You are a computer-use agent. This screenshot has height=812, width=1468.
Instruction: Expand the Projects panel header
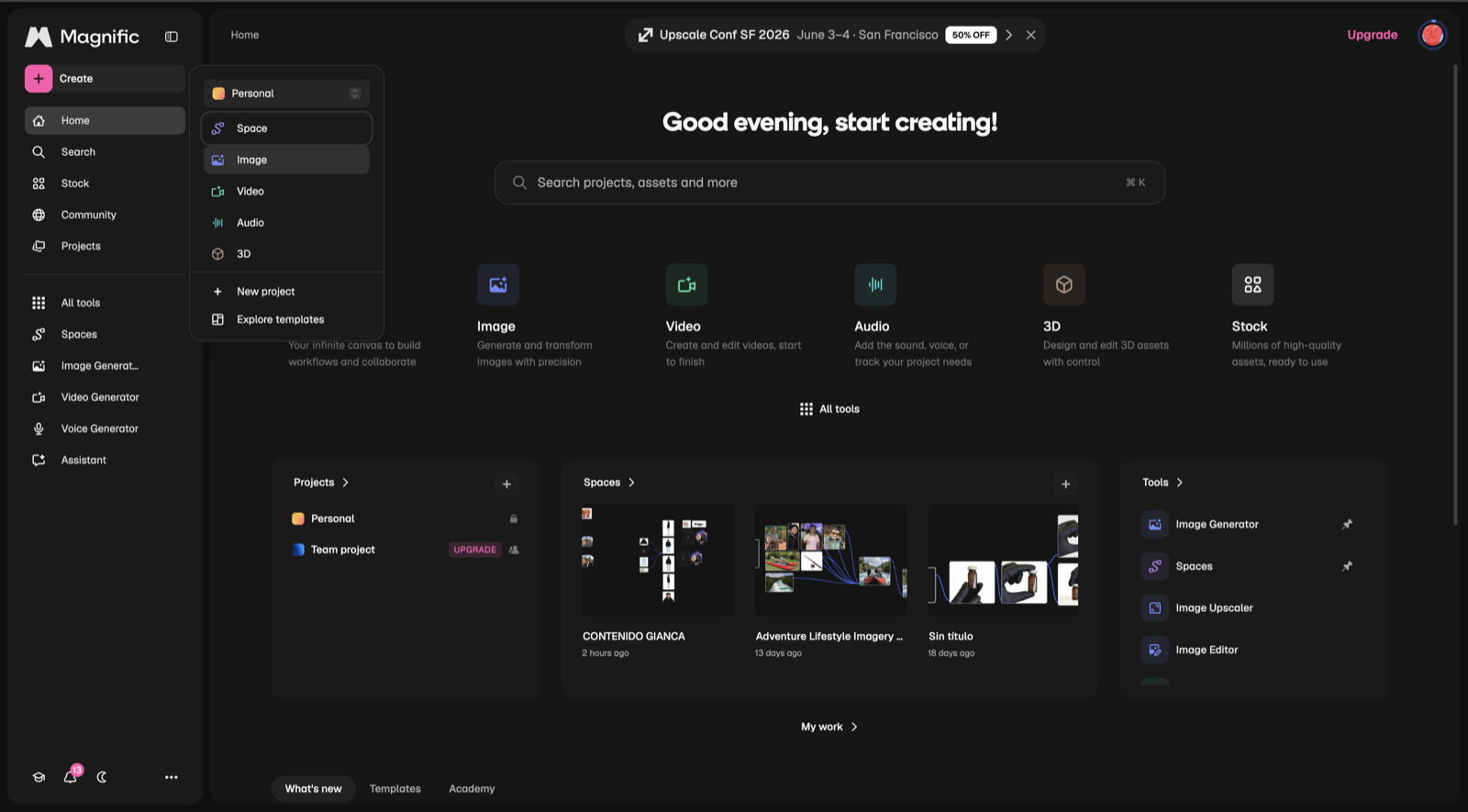[321, 483]
